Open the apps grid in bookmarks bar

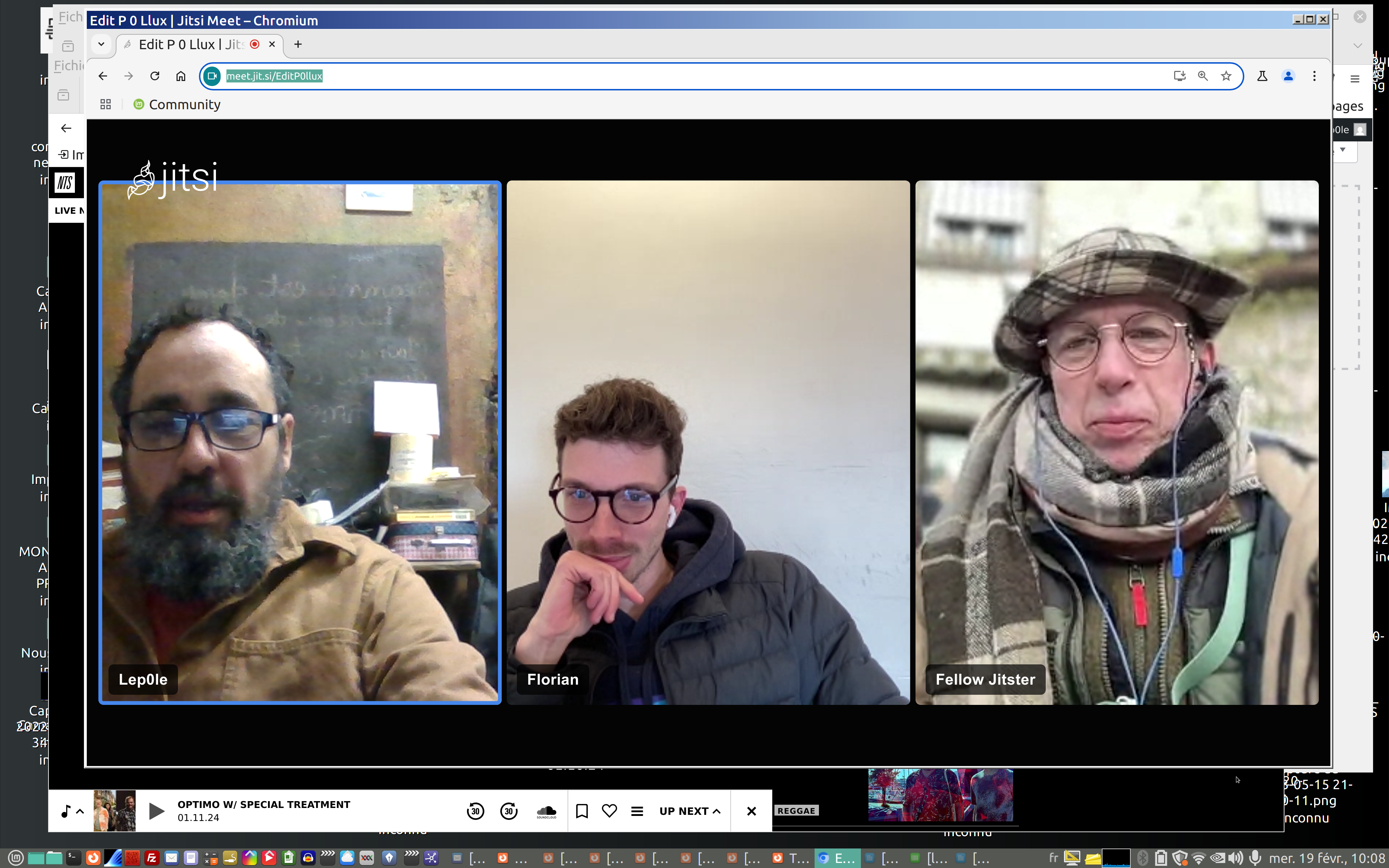[106, 105]
